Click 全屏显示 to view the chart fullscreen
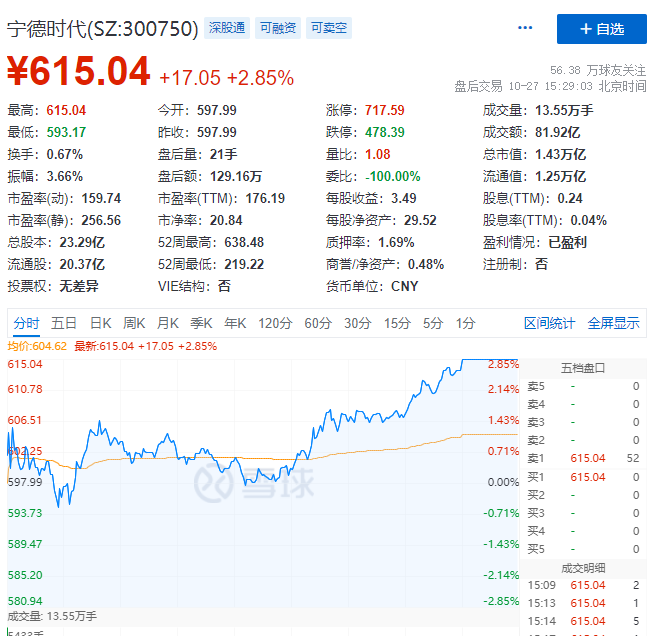Image resolution: width=650 pixels, height=636 pixels. click(x=613, y=323)
